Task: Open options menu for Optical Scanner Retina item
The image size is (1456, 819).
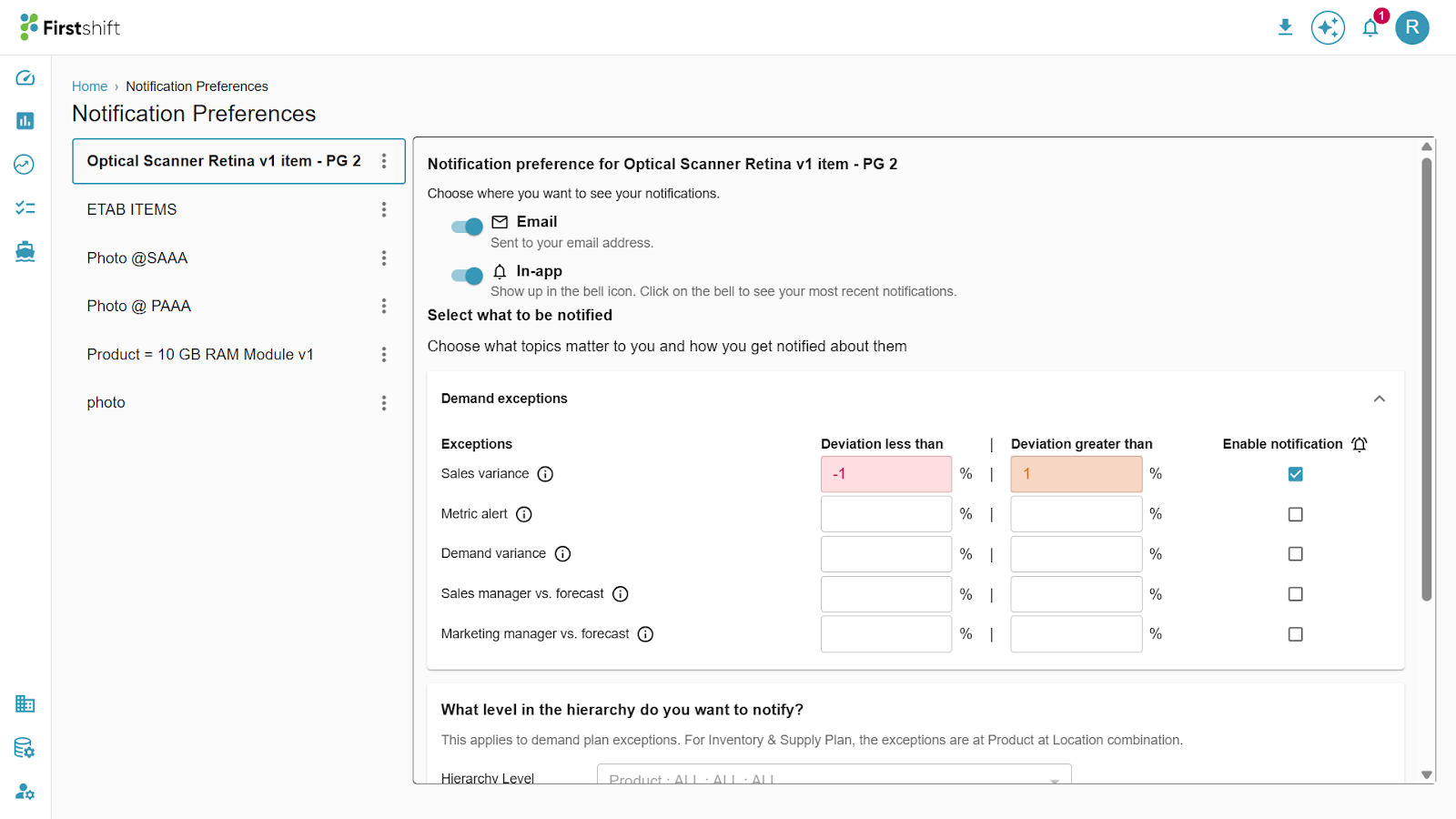Action: point(384,161)
